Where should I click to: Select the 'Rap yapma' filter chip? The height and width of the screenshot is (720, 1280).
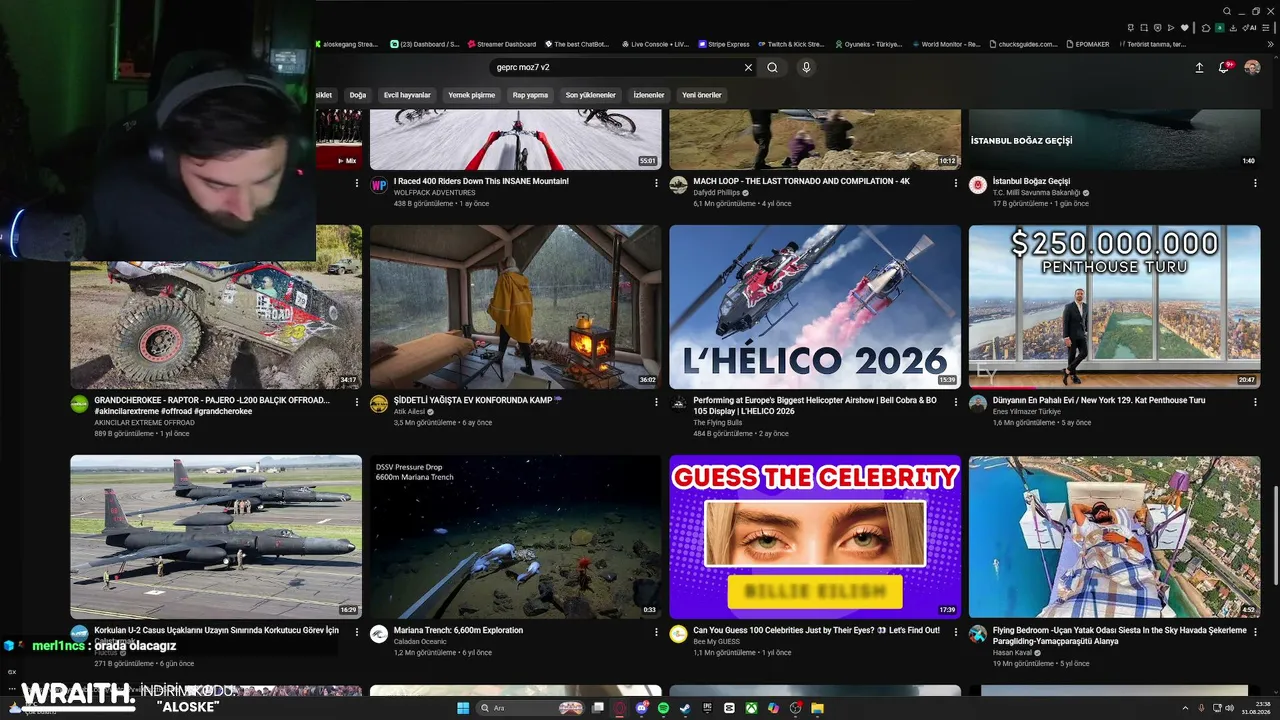pyautogui.click(x=531, y=95)
